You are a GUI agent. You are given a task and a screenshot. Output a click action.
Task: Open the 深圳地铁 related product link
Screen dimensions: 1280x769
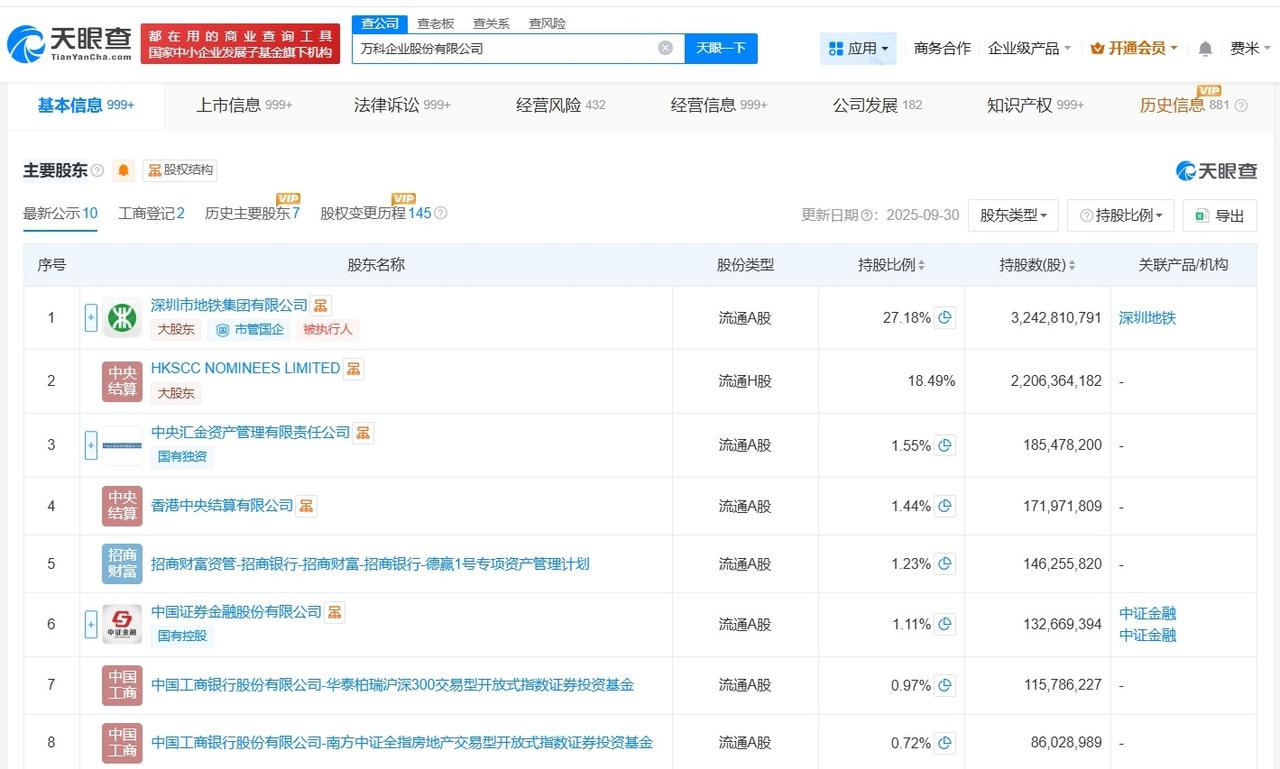[1147, 318]
